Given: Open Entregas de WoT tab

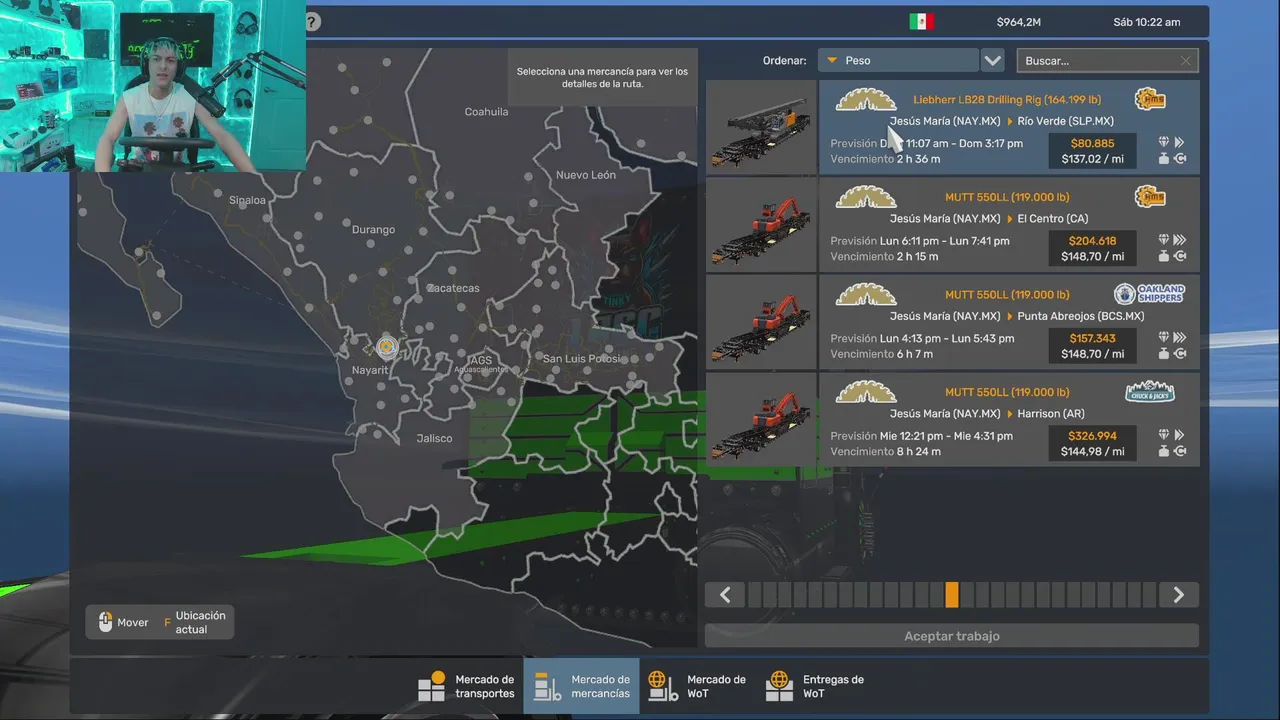Looking at the screenshot, I should (x=814, y=686).
